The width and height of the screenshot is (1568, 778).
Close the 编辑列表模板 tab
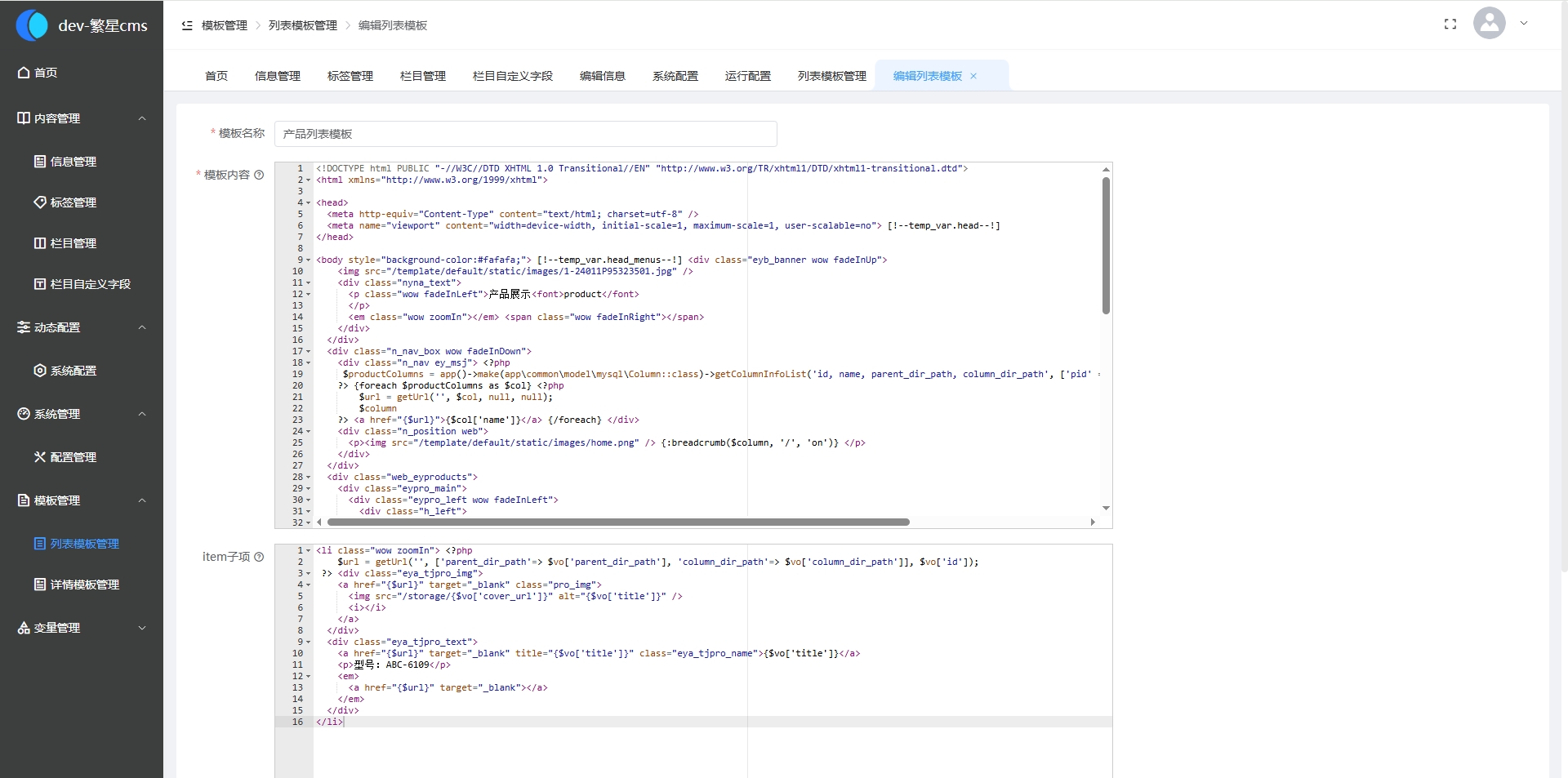point(973,76)
